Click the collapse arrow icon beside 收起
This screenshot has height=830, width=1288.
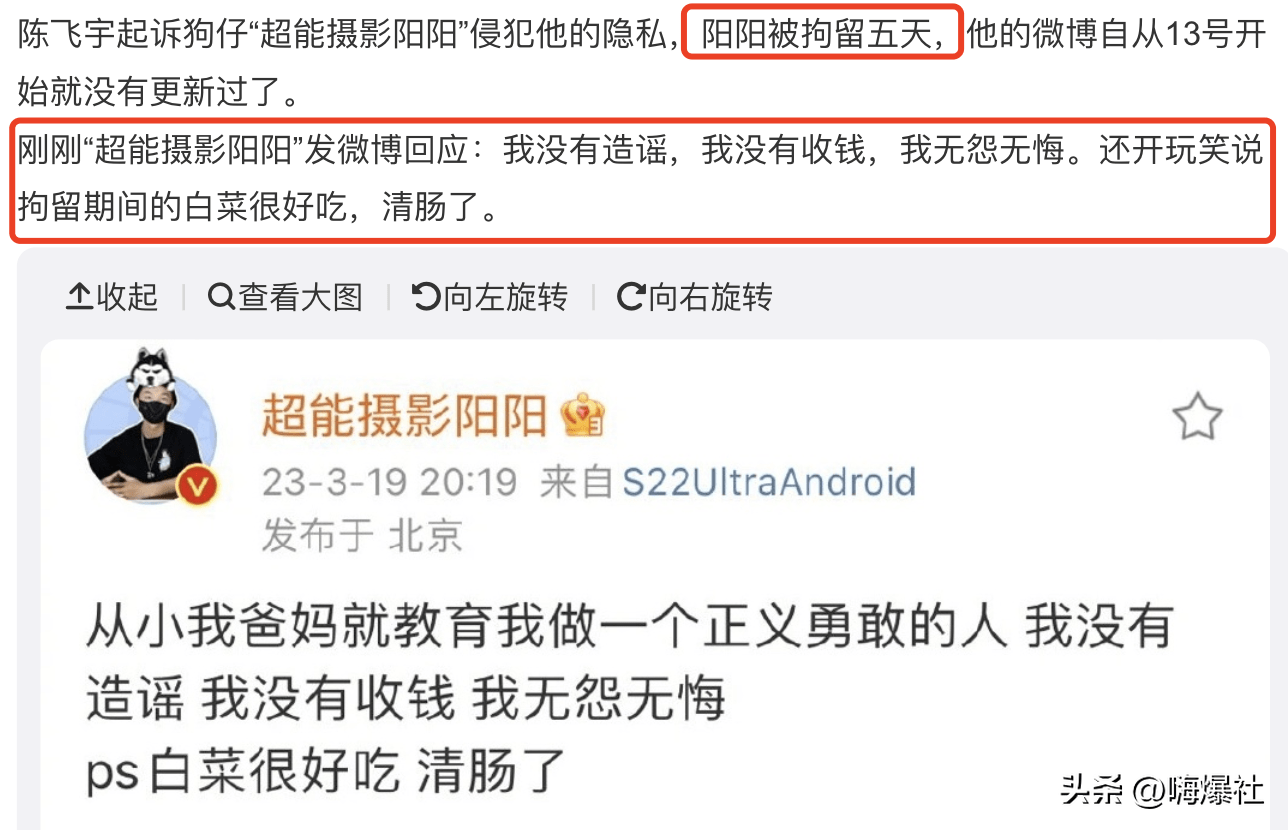(79, 296)
